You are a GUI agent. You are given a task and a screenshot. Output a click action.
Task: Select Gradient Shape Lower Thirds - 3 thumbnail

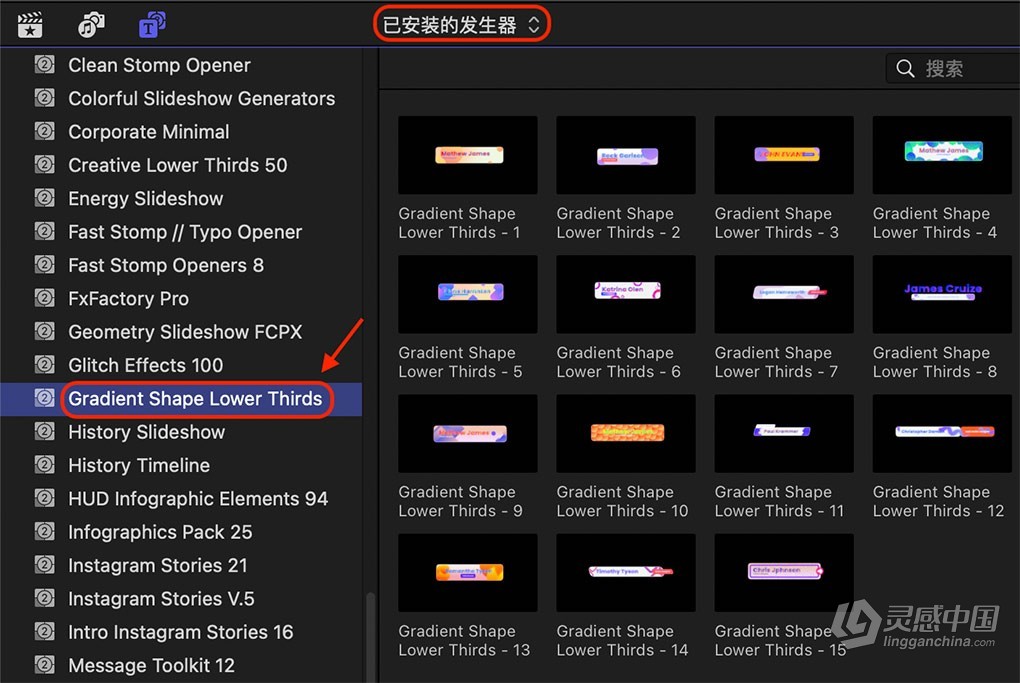point(784,155)
